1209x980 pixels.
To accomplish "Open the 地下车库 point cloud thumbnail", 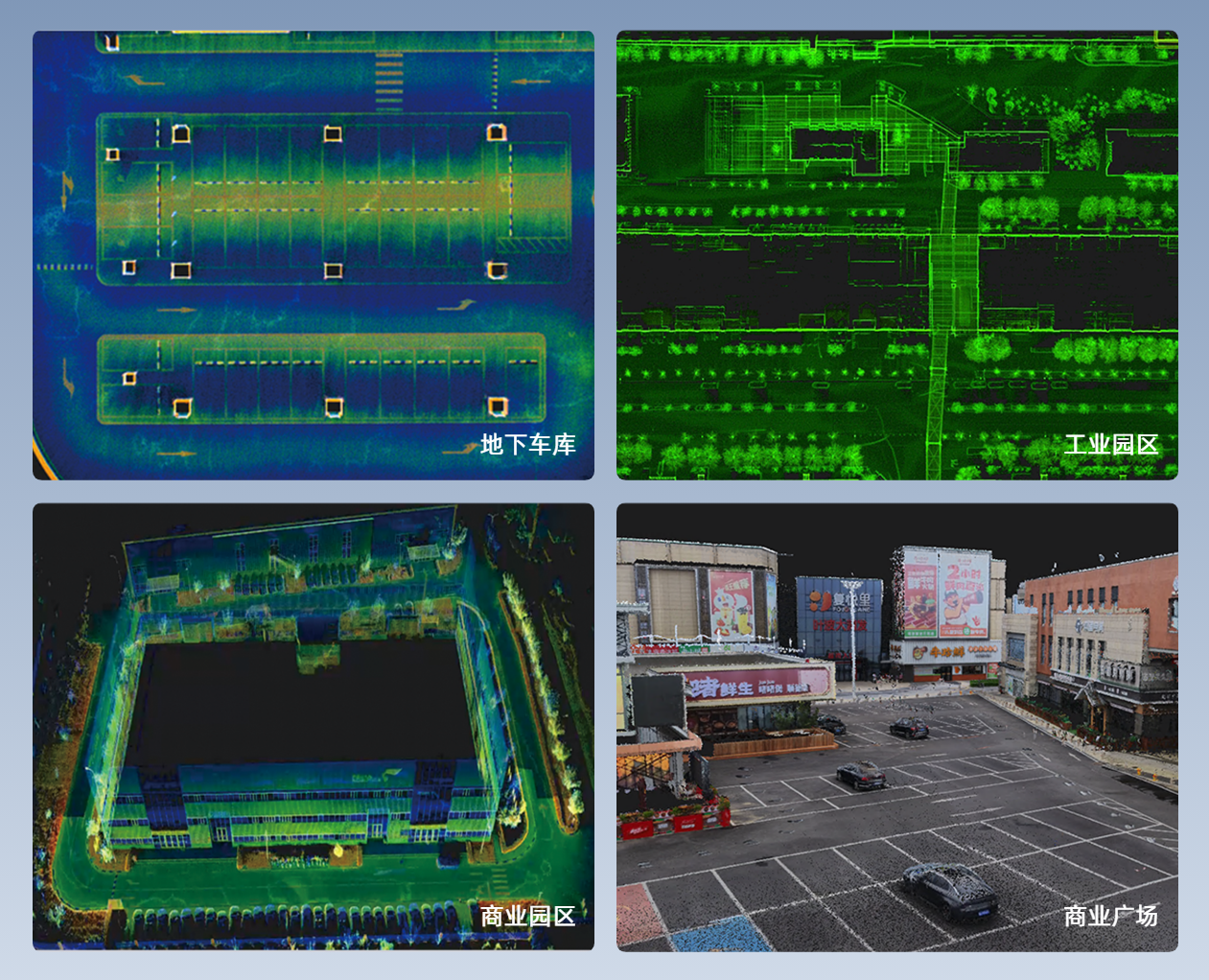I will click(x=314, y=254).
